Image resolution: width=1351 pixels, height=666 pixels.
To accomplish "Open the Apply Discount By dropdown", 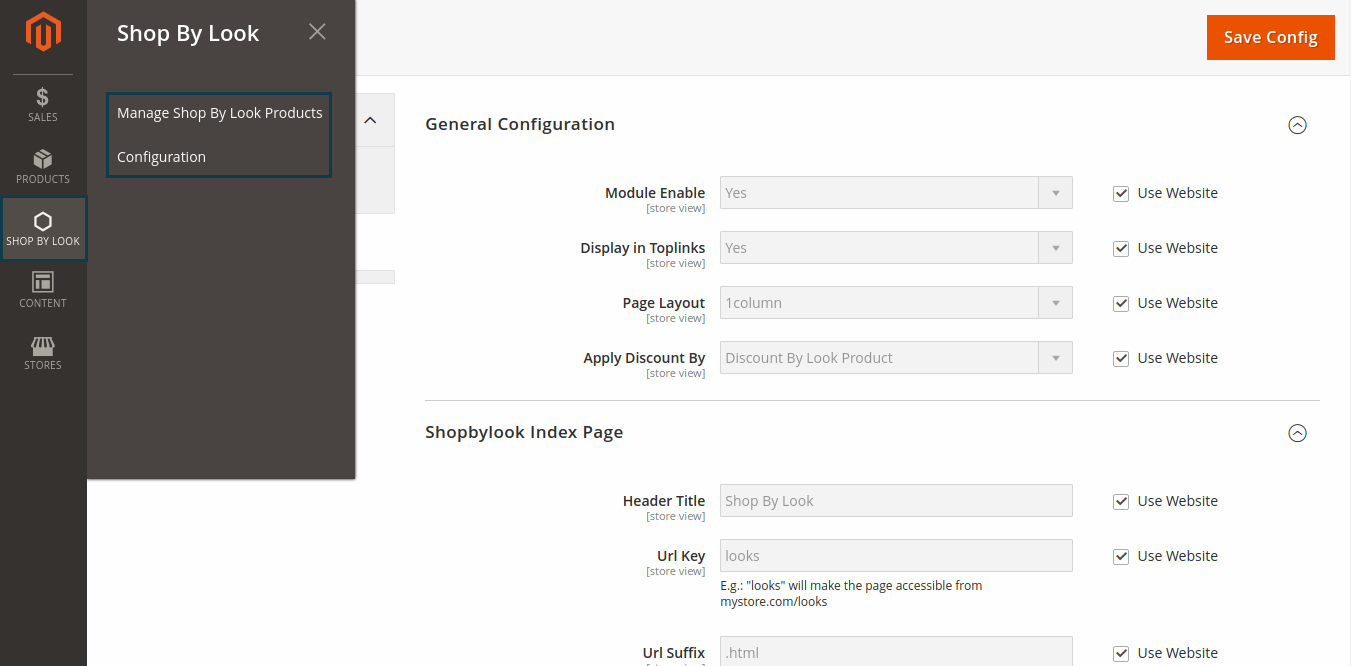I will pyautogui.click(x=896, y=358).
